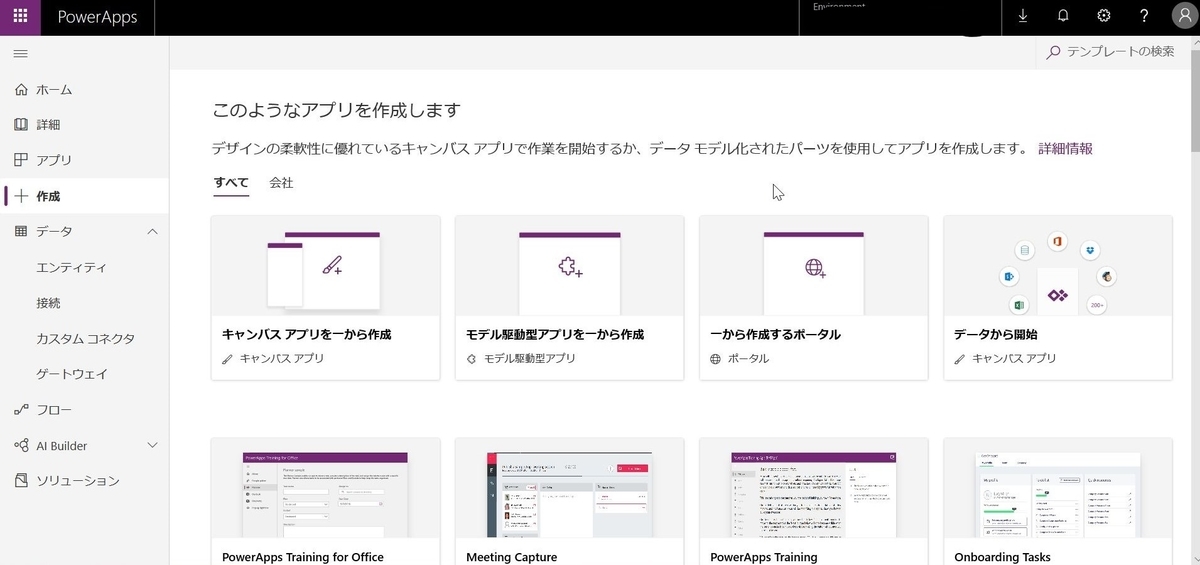Click データから開始 card title
The height and width of the screenshot is (565, 1200).
pos(996,334)
